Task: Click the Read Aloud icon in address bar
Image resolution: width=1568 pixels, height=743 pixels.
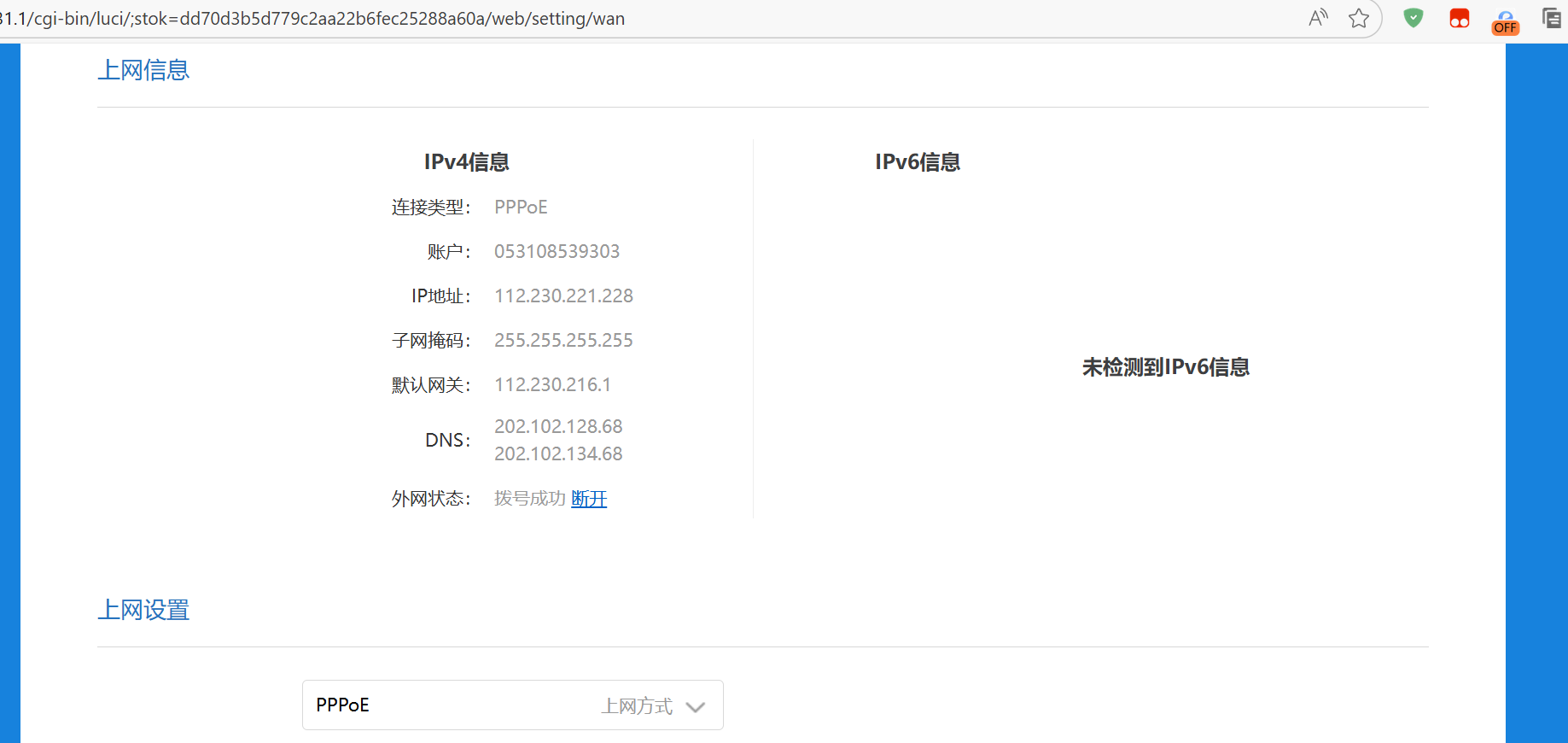Action: [1319, 18]
